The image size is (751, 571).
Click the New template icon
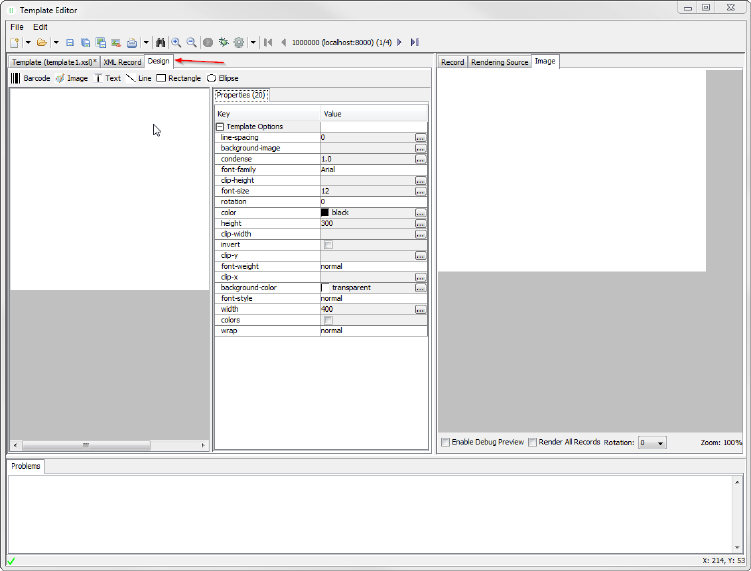pyautogui.click(x=15, y=43)
